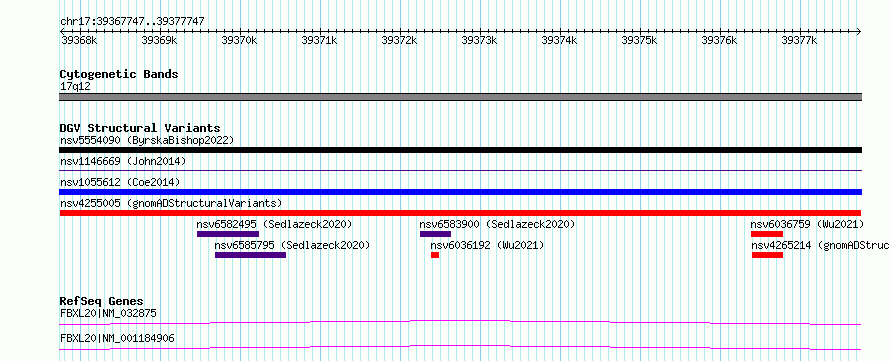Click the RefSeq Genes track title
This screenshot has width=890, height=361.
point(102,301)
